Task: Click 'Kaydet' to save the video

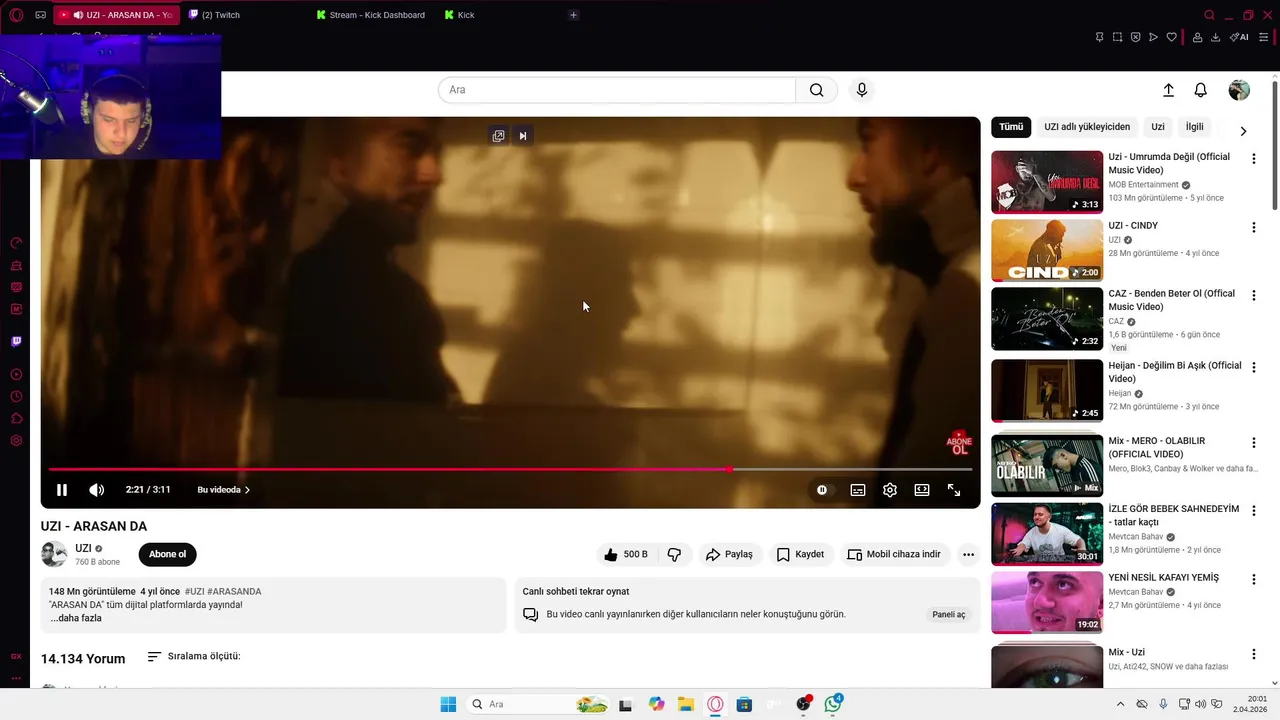Action: tap(800, 554)
